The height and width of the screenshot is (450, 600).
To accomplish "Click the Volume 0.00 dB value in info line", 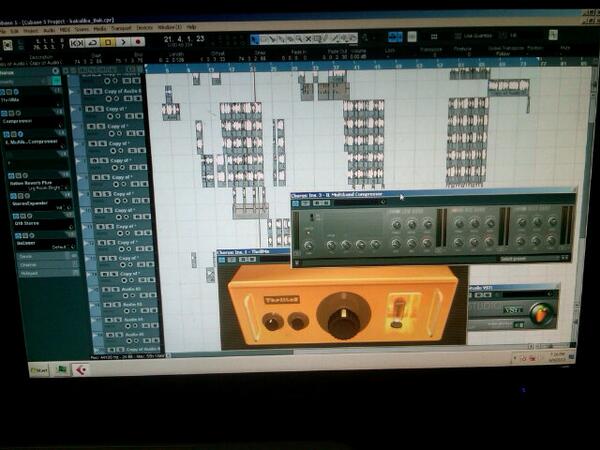I will [358, 57].
